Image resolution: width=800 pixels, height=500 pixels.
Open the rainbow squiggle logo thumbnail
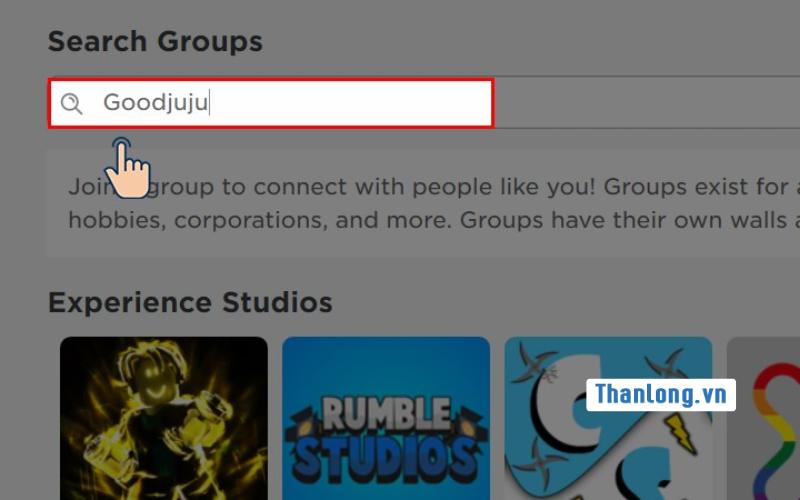click(763, 418)
